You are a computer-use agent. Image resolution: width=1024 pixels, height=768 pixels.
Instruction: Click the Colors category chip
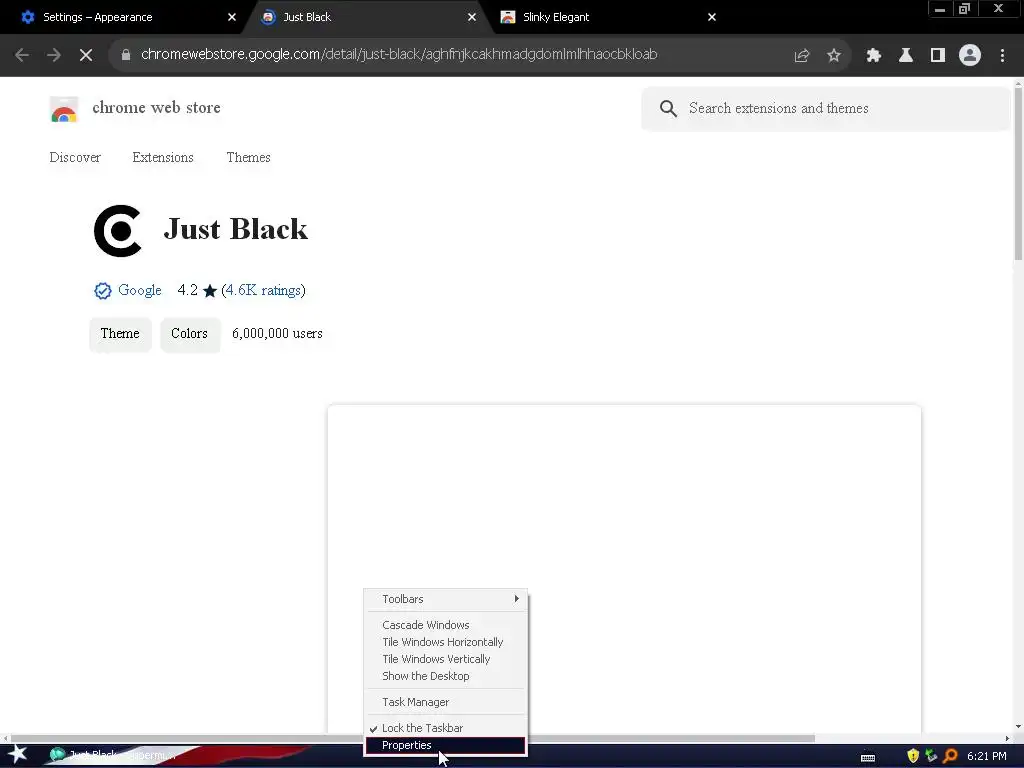189,334
